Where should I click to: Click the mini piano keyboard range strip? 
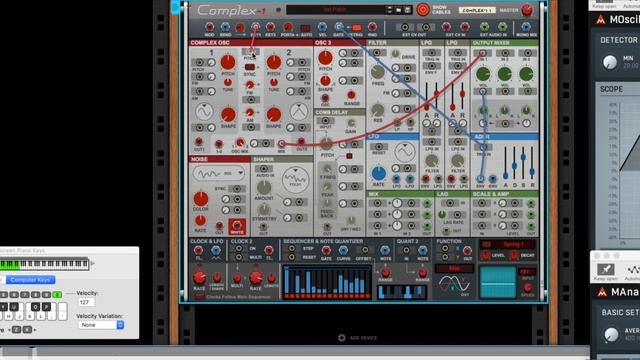(44, 264)
